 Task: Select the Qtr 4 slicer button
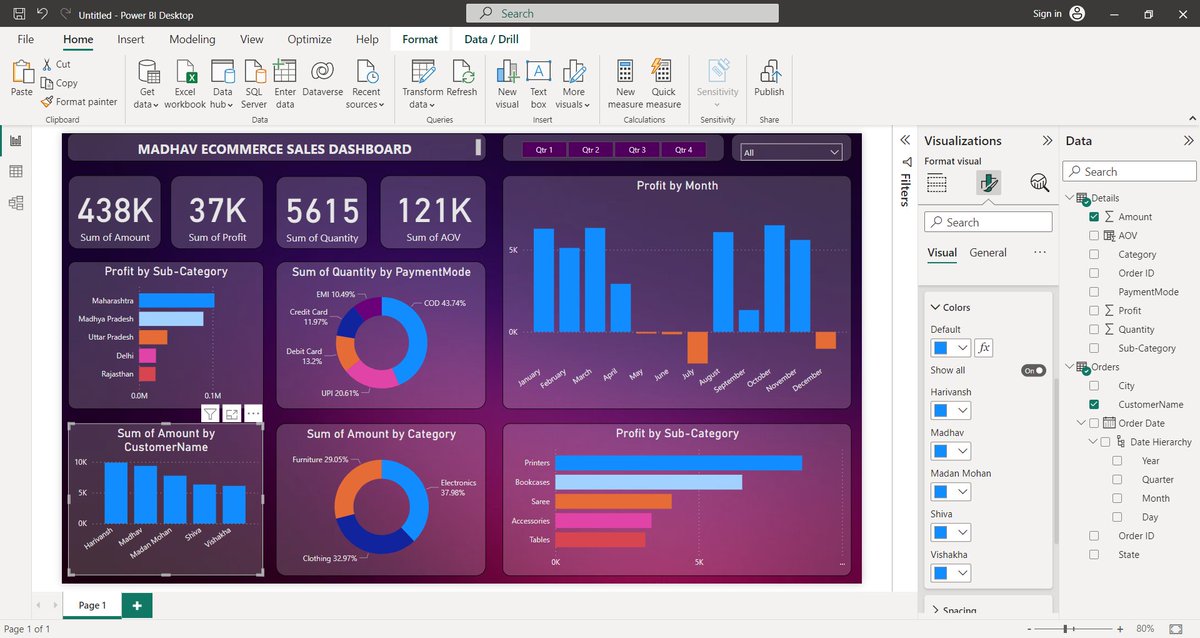[683, 150]
